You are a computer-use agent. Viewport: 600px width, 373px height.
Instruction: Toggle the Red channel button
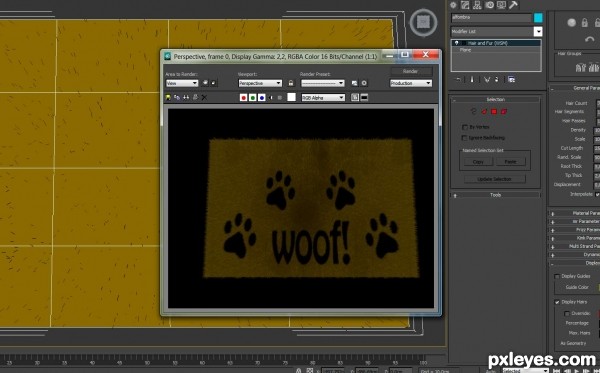pyautogui.click(x=243, y=98)
